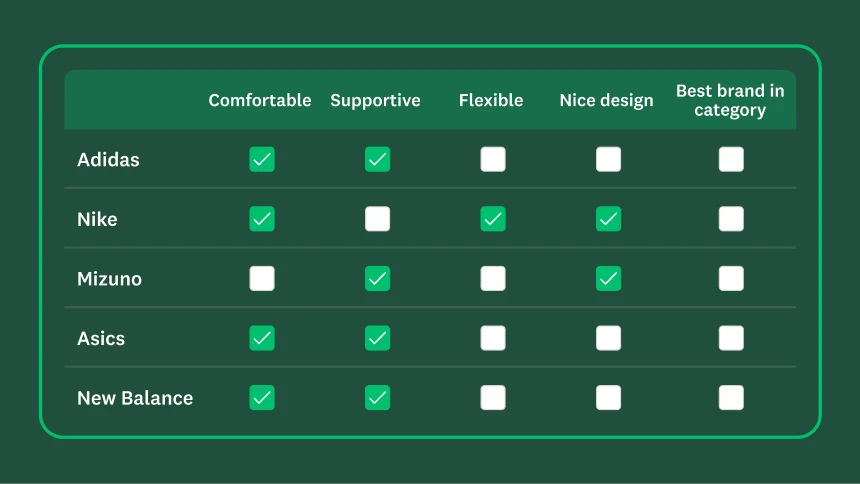Uncheck Supportive for Mizuno

377,278
